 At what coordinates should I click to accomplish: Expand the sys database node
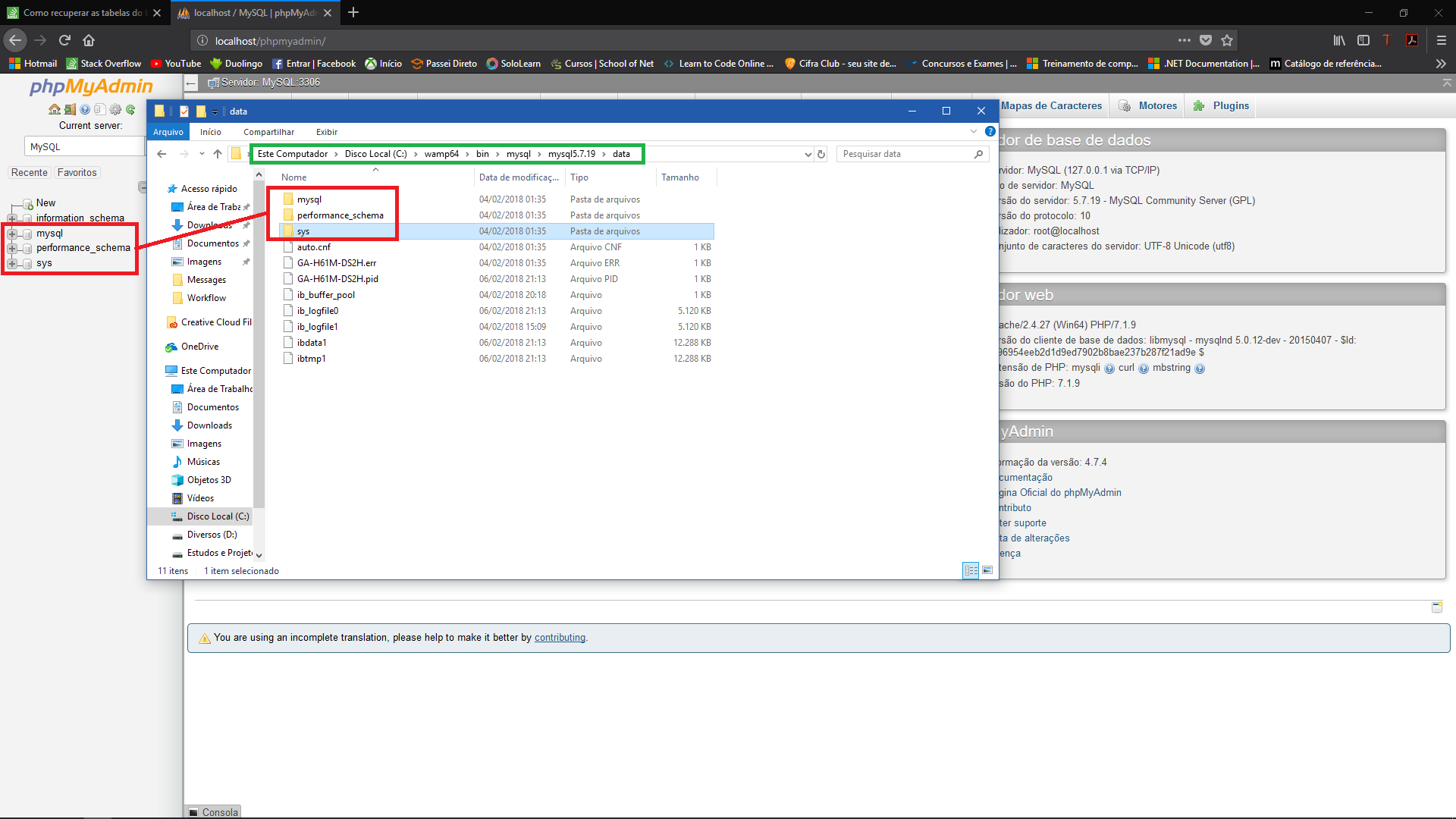pyautogui.click(x=12, y=263)
